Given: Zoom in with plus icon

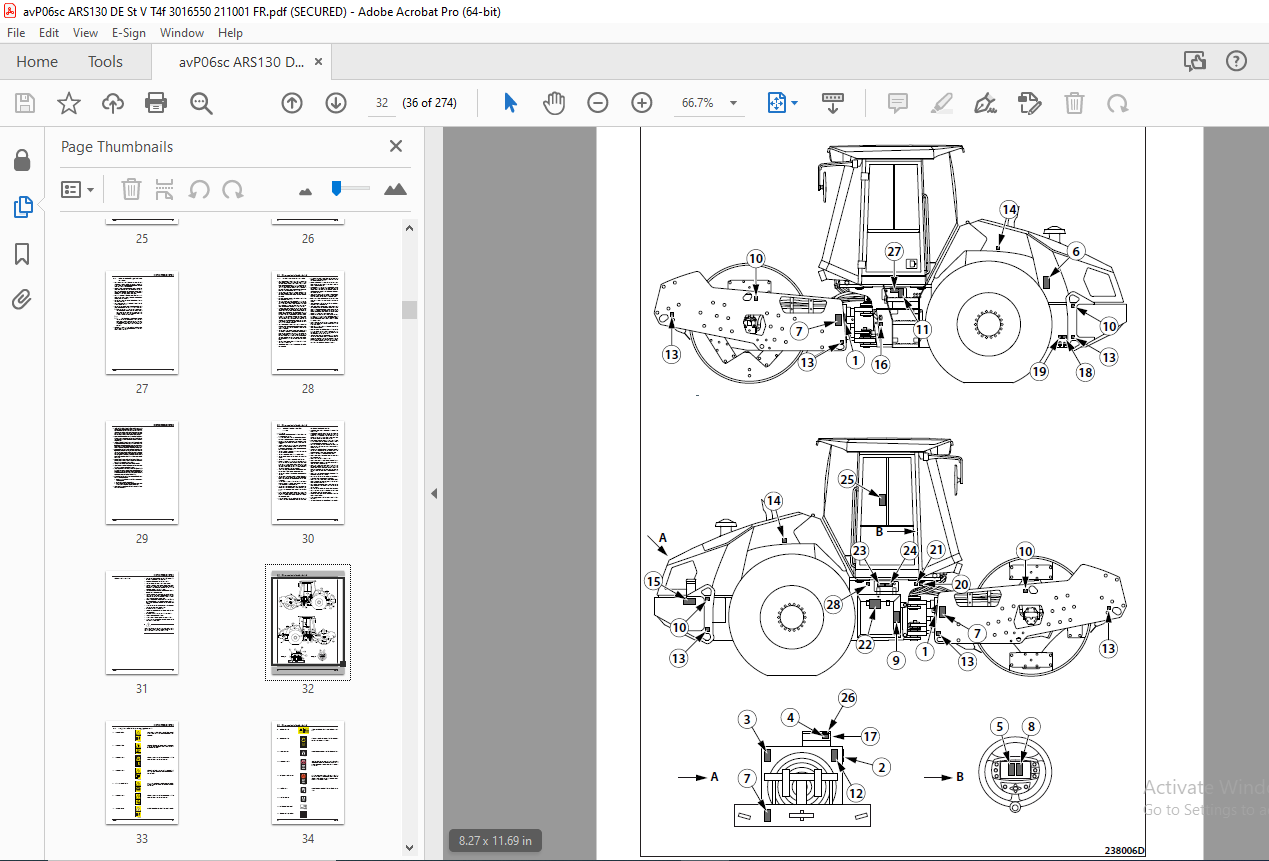Looking at the screenshot, I should click(x=642, y=103).
